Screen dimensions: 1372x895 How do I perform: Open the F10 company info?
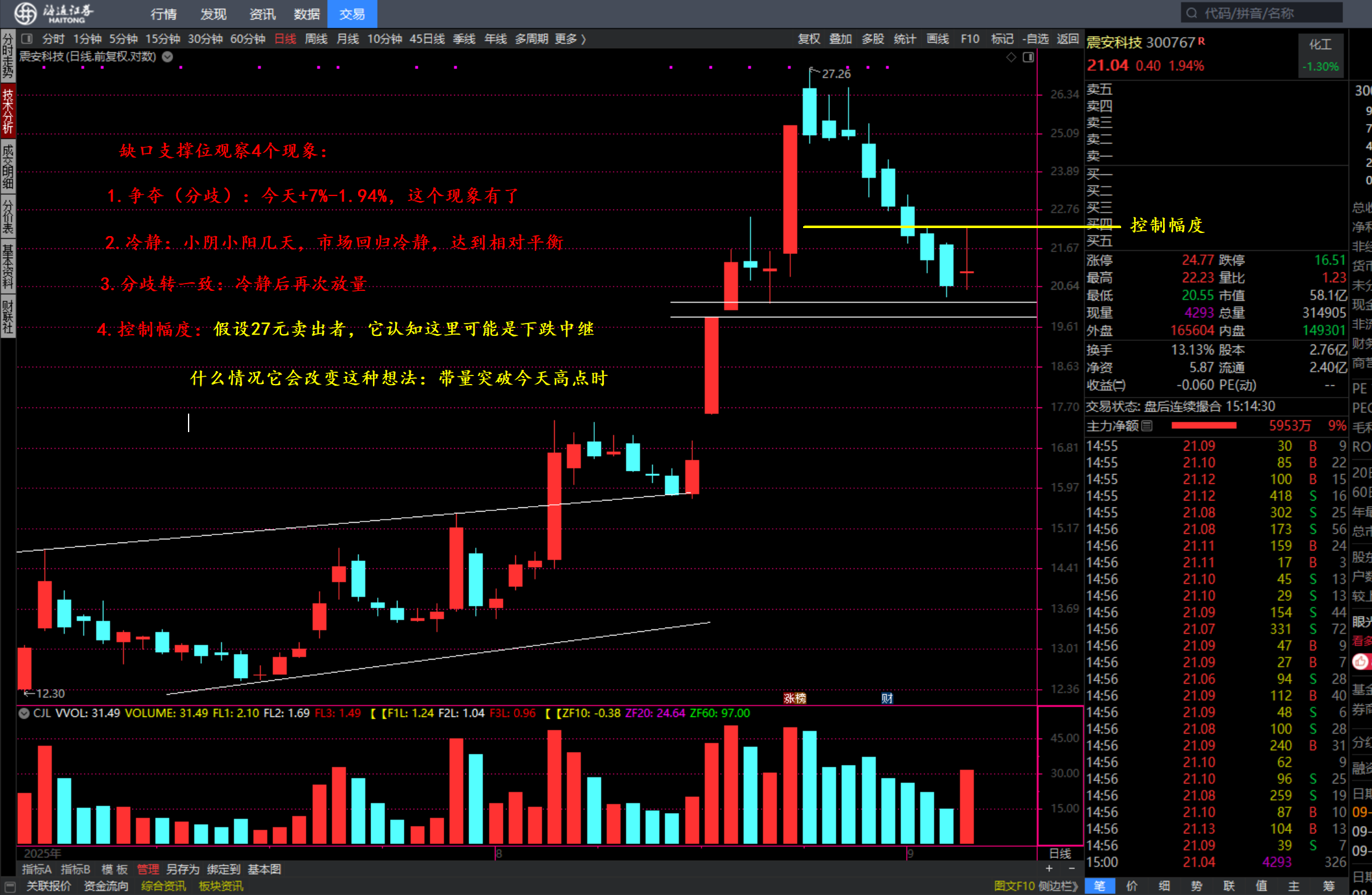970,39
